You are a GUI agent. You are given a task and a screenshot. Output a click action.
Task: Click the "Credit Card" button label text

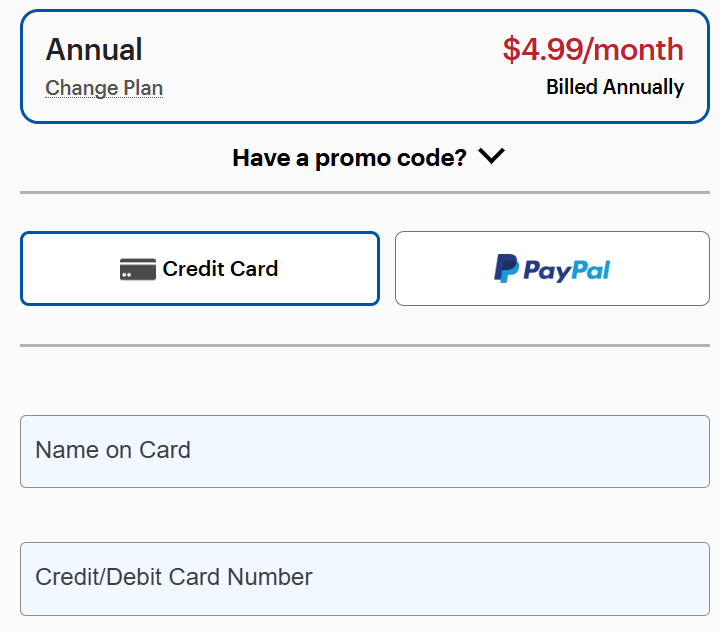[220, 269]
